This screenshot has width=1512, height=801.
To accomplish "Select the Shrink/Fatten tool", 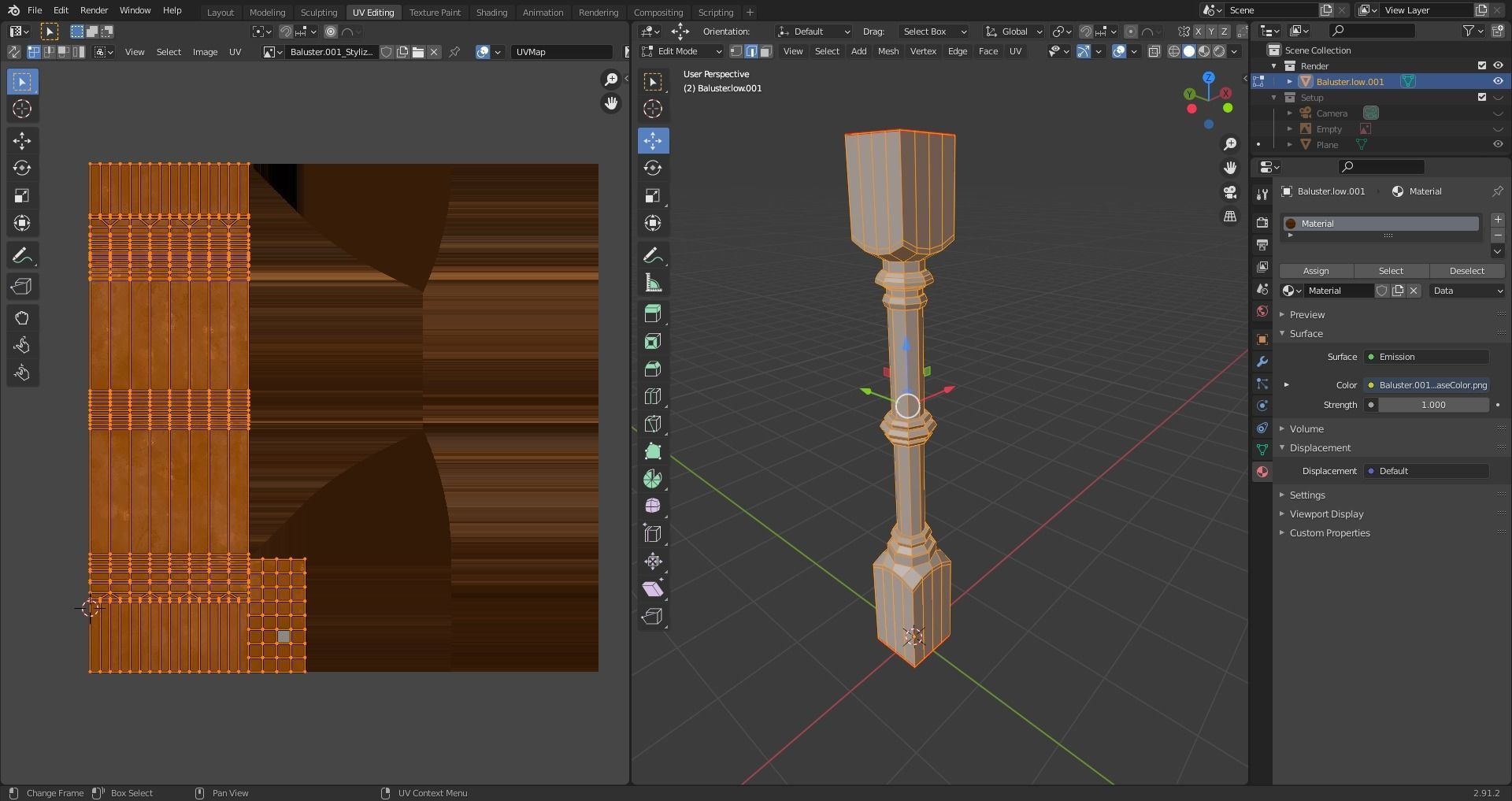I will tap(653, 561).
